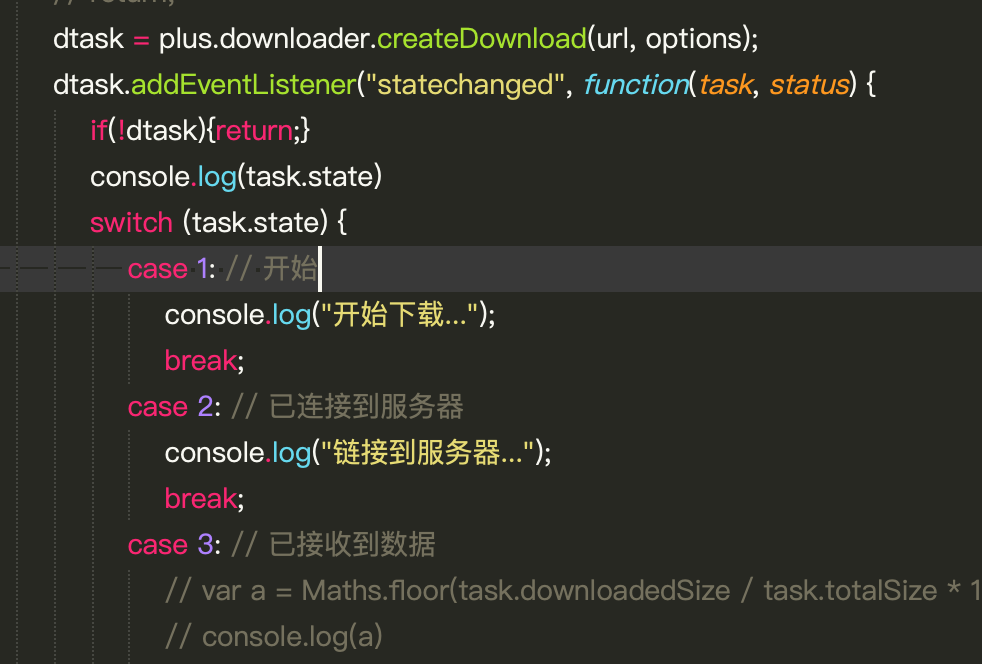
Task: Click the return keyword in the if statement
Action: (x=254, y=131)
